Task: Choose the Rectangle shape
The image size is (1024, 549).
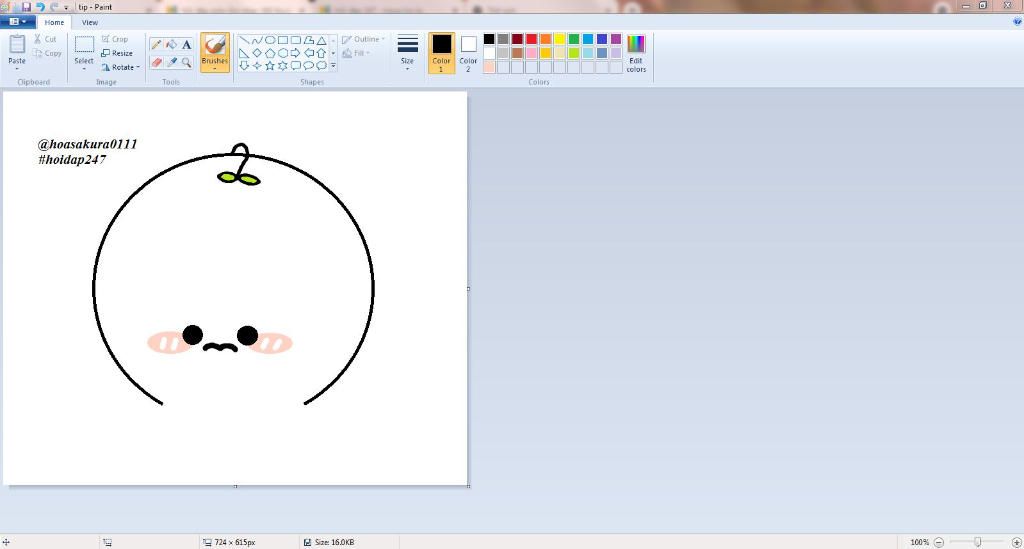Action: point(283,40)
